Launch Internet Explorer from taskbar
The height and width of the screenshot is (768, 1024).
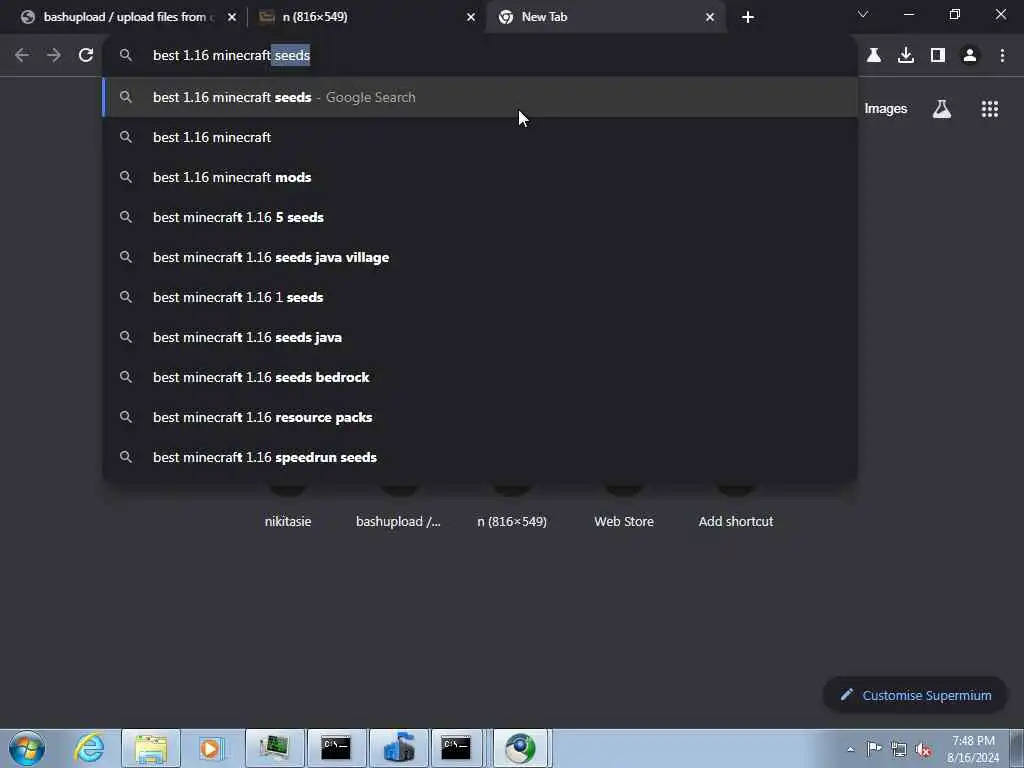[89, 748]
